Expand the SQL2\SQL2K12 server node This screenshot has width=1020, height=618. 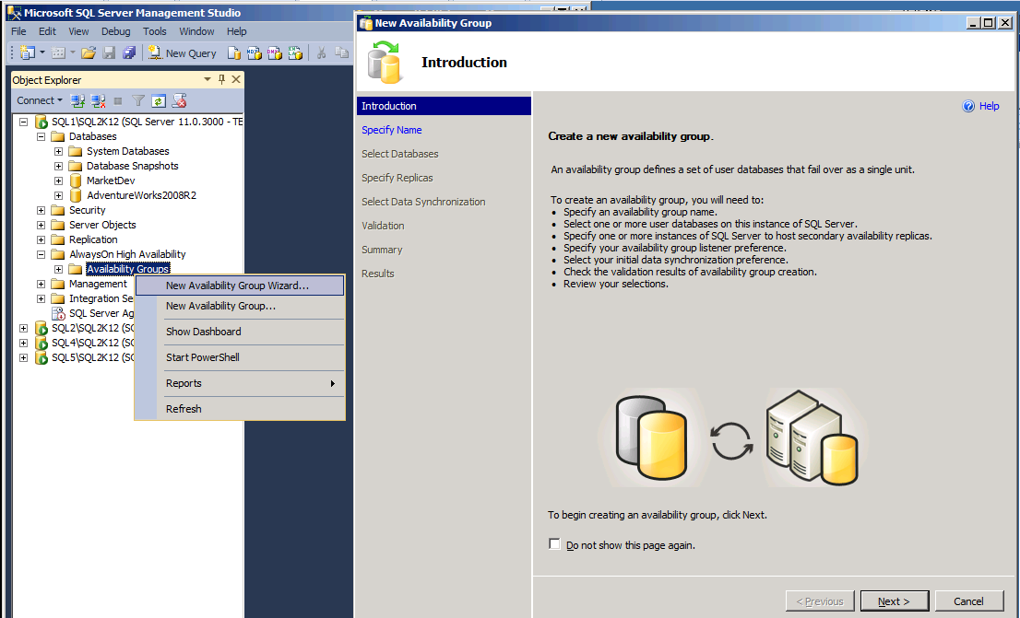point(23,328)
